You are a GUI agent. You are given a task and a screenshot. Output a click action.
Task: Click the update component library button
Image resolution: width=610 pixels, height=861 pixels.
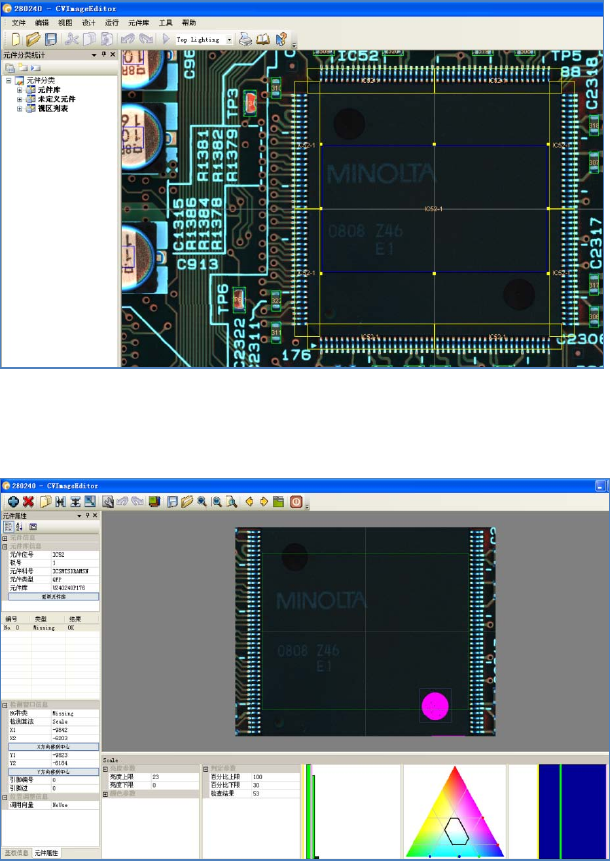(54, 596)
